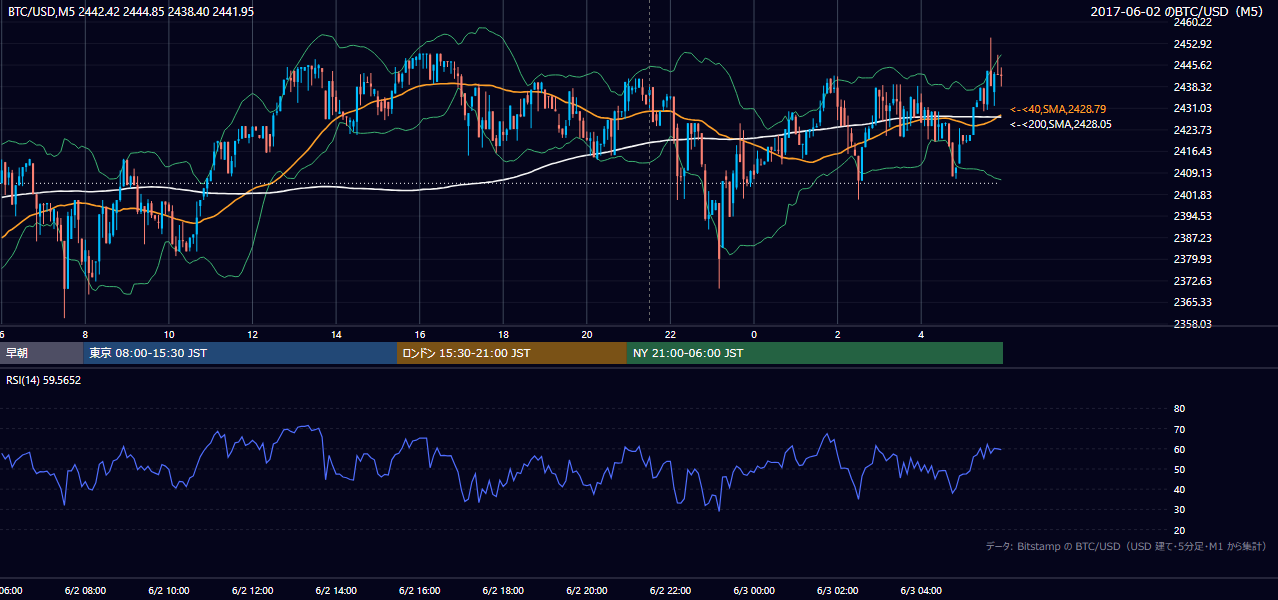The image size is (1278, 600).
Task: Click the Bitstamp data source note
Action: [x=1126, y=546]
